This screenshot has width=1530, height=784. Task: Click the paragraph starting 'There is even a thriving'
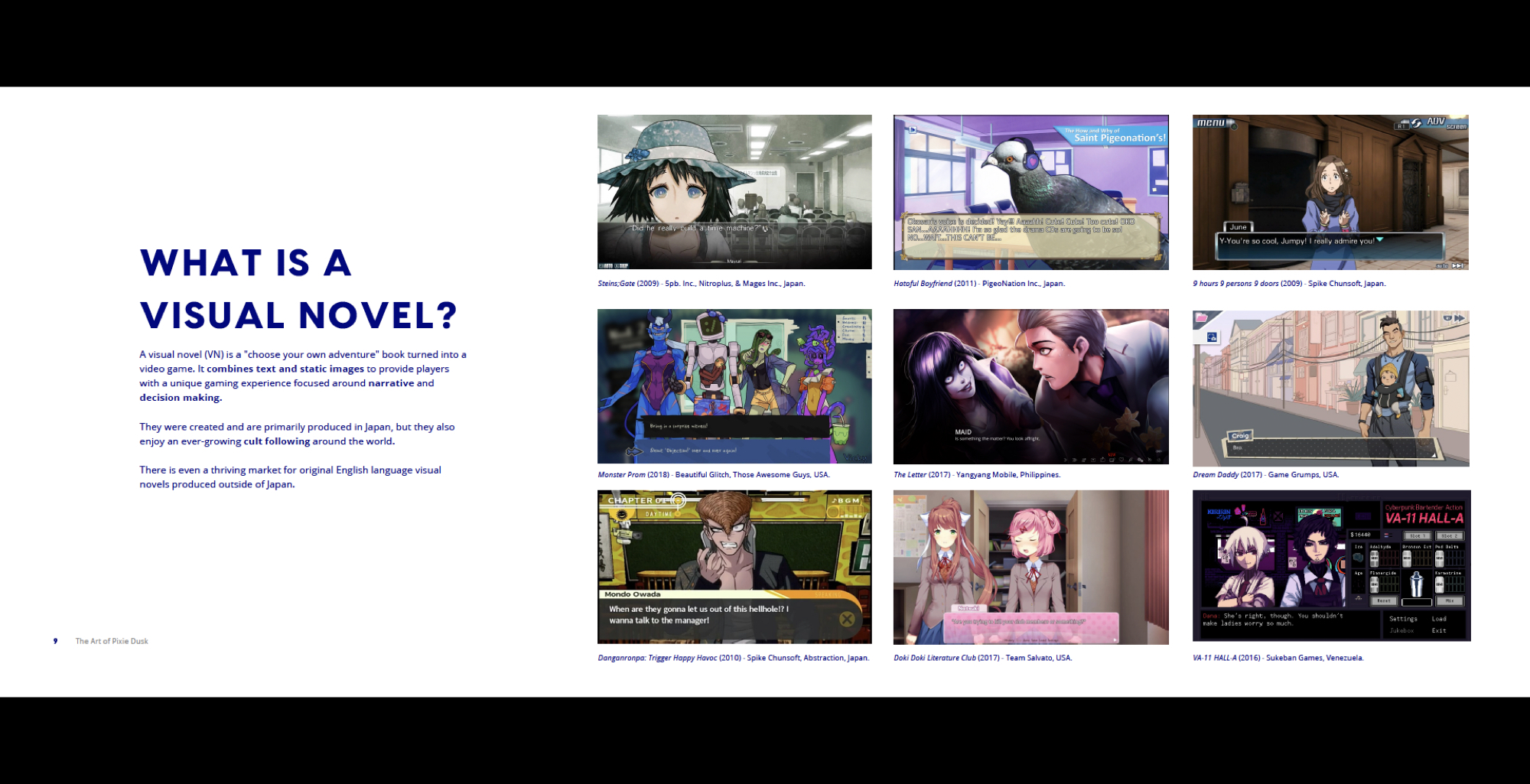click(x=290, y=477)
